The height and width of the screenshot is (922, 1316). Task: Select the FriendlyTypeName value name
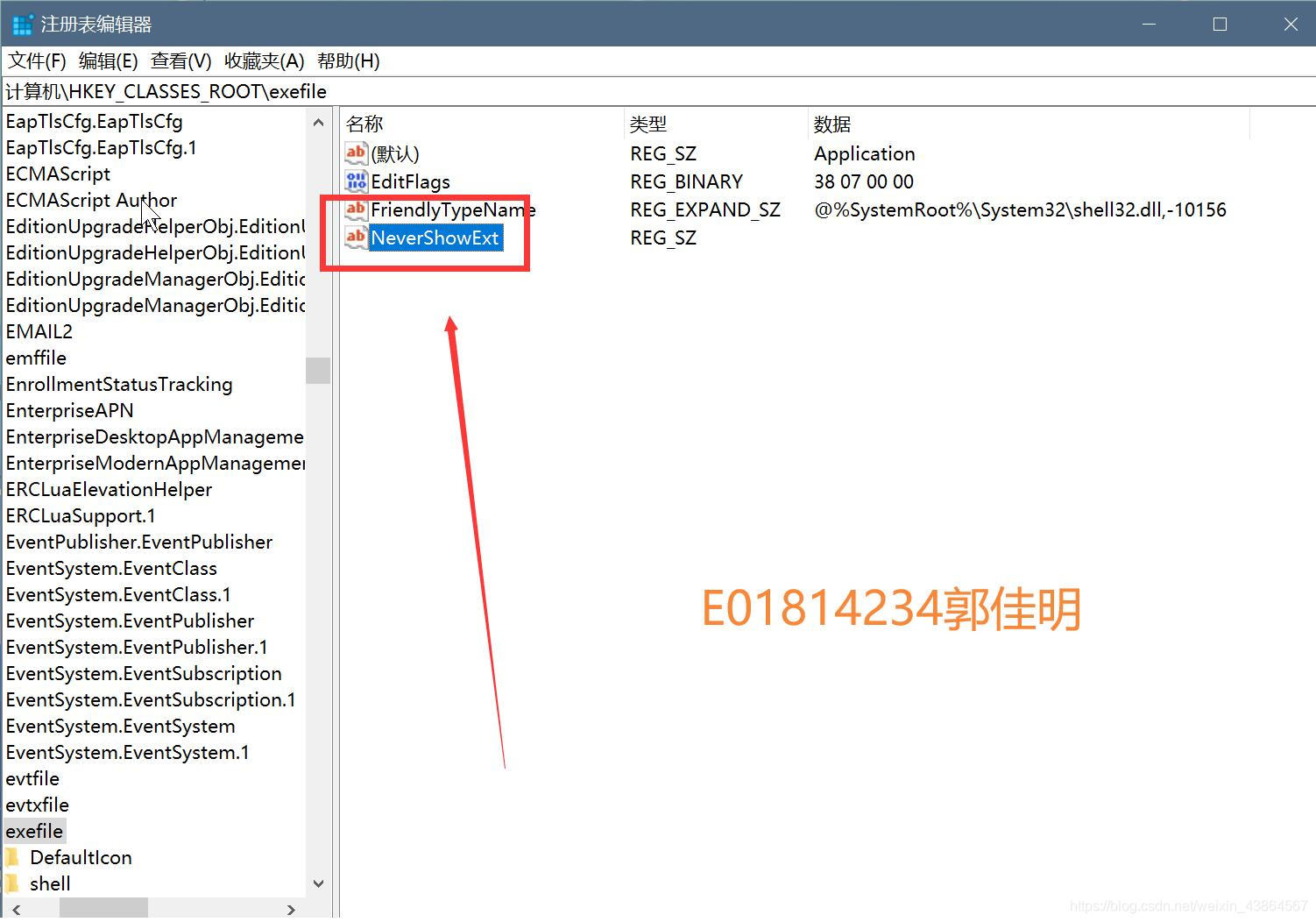tap(453, 209)
